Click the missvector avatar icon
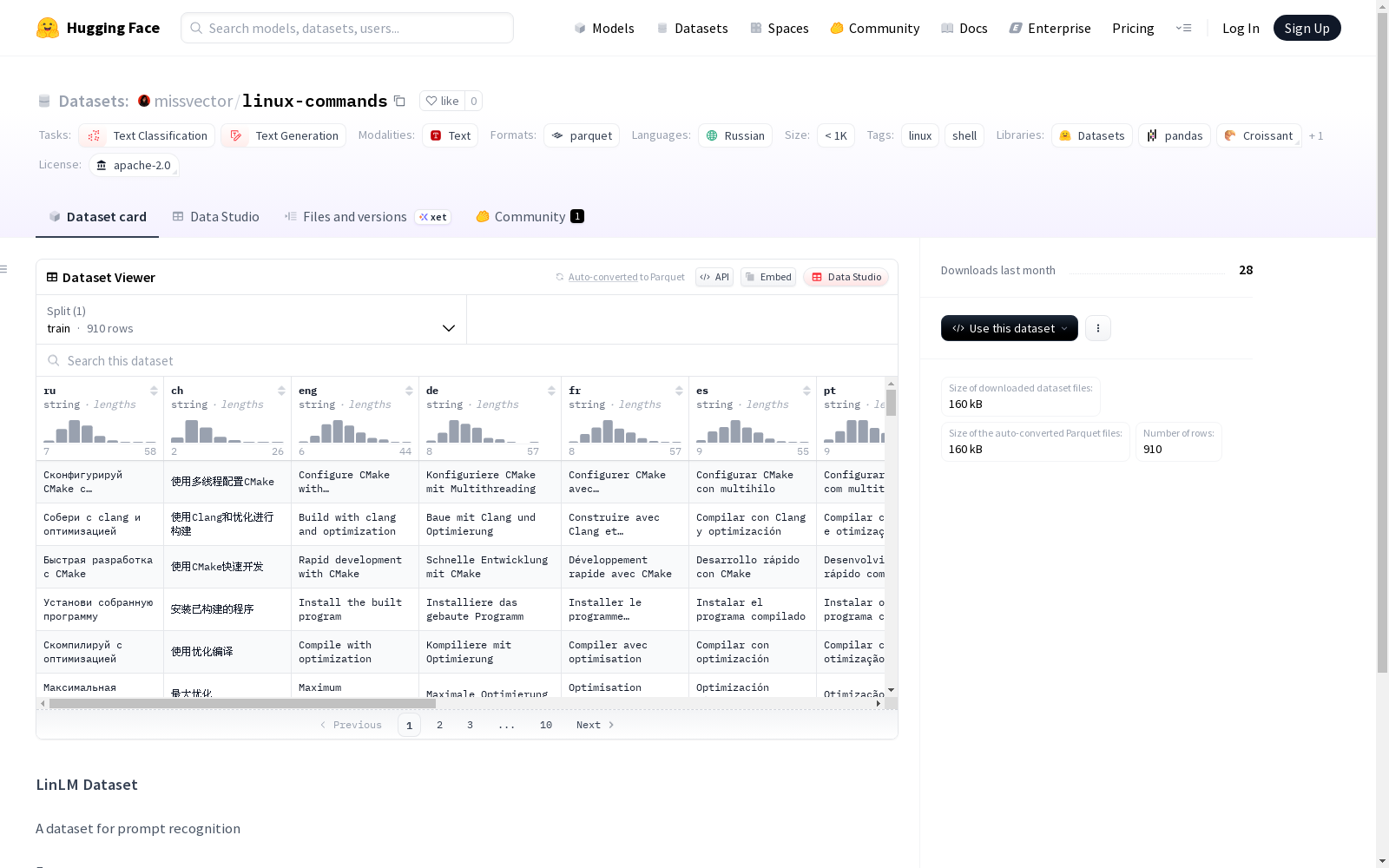Screen dimensions: 1389x868 click(x=144, y=101)
